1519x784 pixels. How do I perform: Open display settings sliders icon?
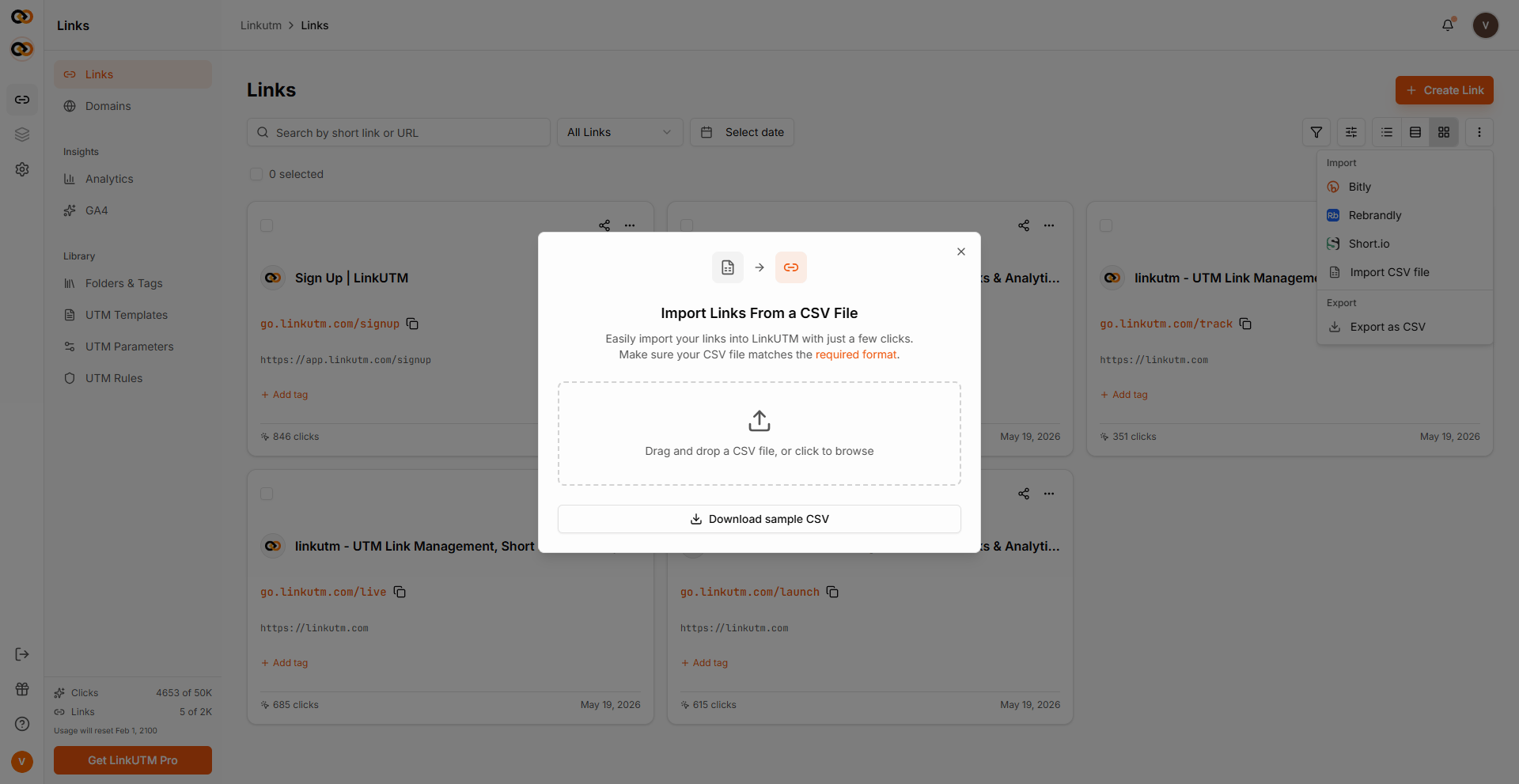coord(1351,132)
